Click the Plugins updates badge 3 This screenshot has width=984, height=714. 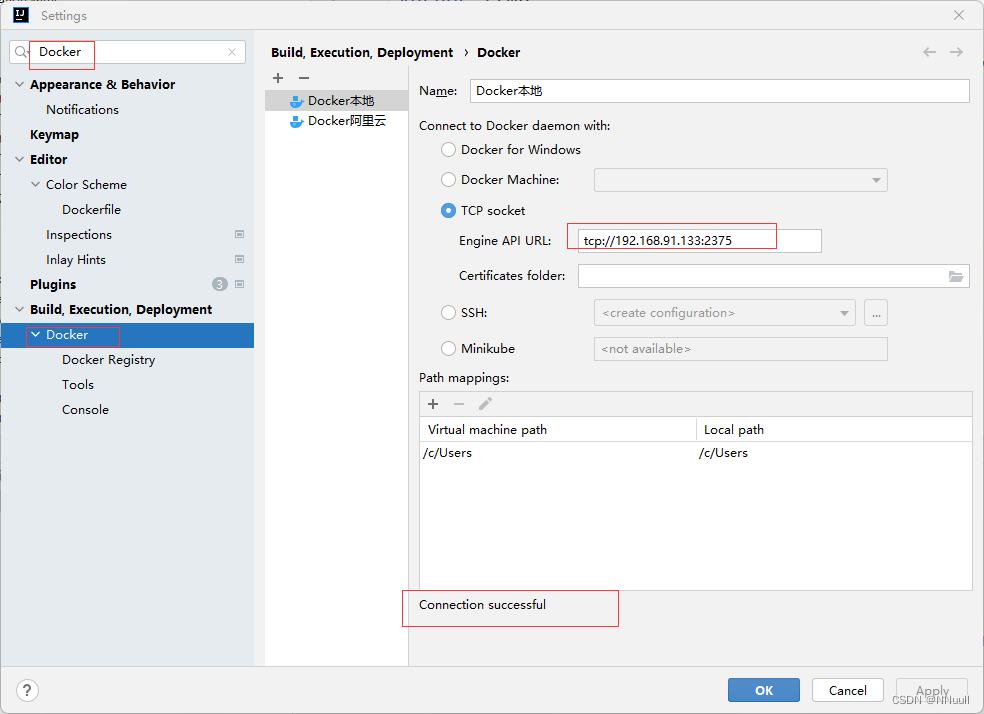coord(219,284)
